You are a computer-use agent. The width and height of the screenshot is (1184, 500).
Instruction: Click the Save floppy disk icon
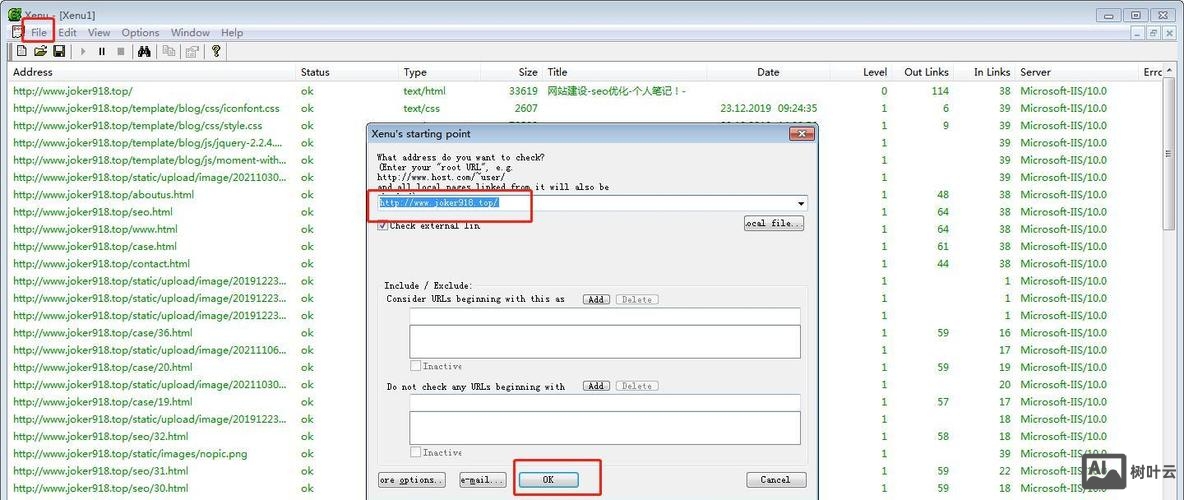(59, 51)
